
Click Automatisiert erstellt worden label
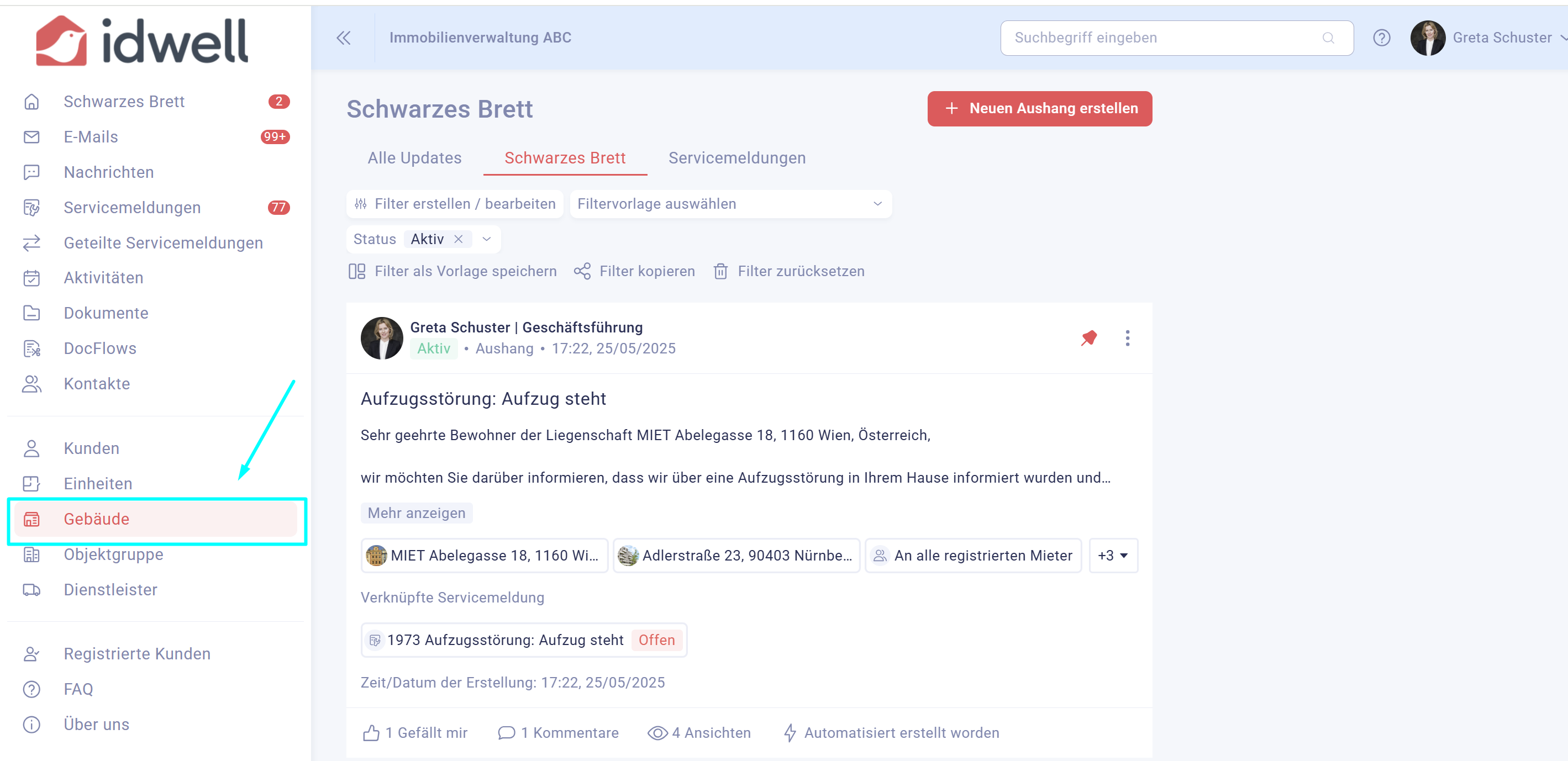[902, 733]
